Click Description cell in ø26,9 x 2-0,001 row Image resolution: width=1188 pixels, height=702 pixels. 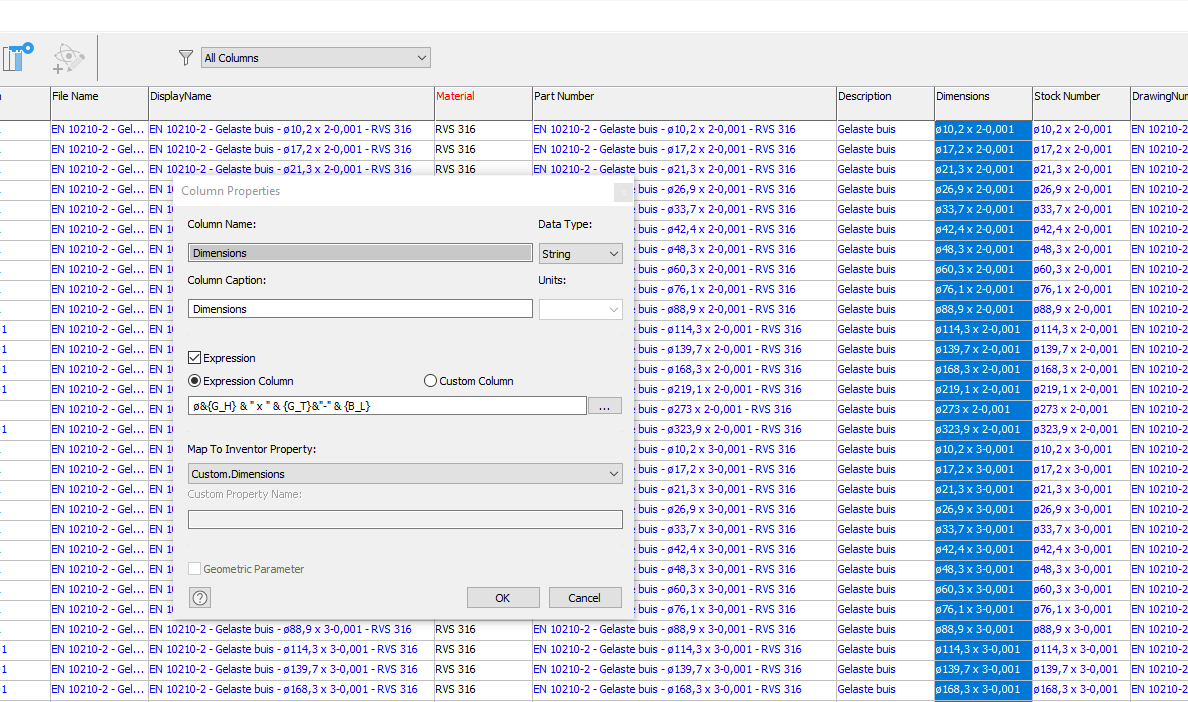885,189
